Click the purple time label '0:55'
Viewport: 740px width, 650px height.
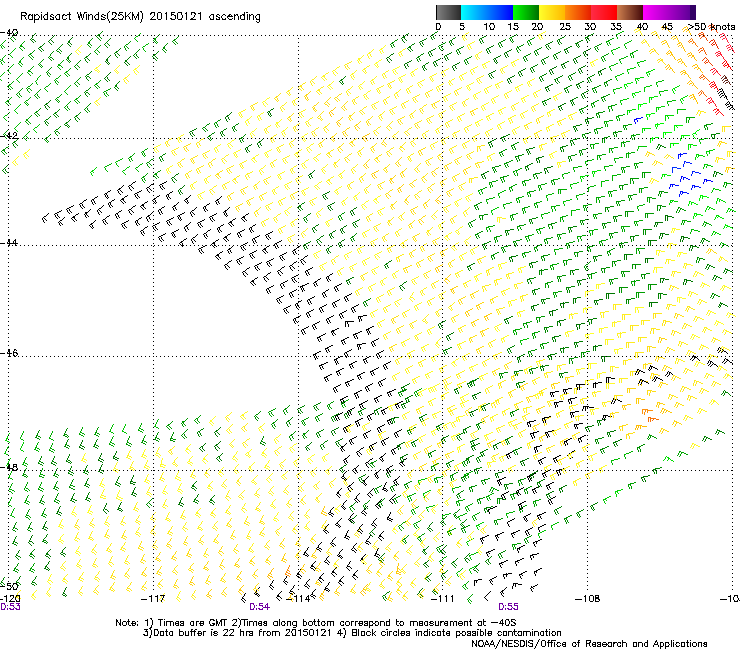tap(508, 607)
